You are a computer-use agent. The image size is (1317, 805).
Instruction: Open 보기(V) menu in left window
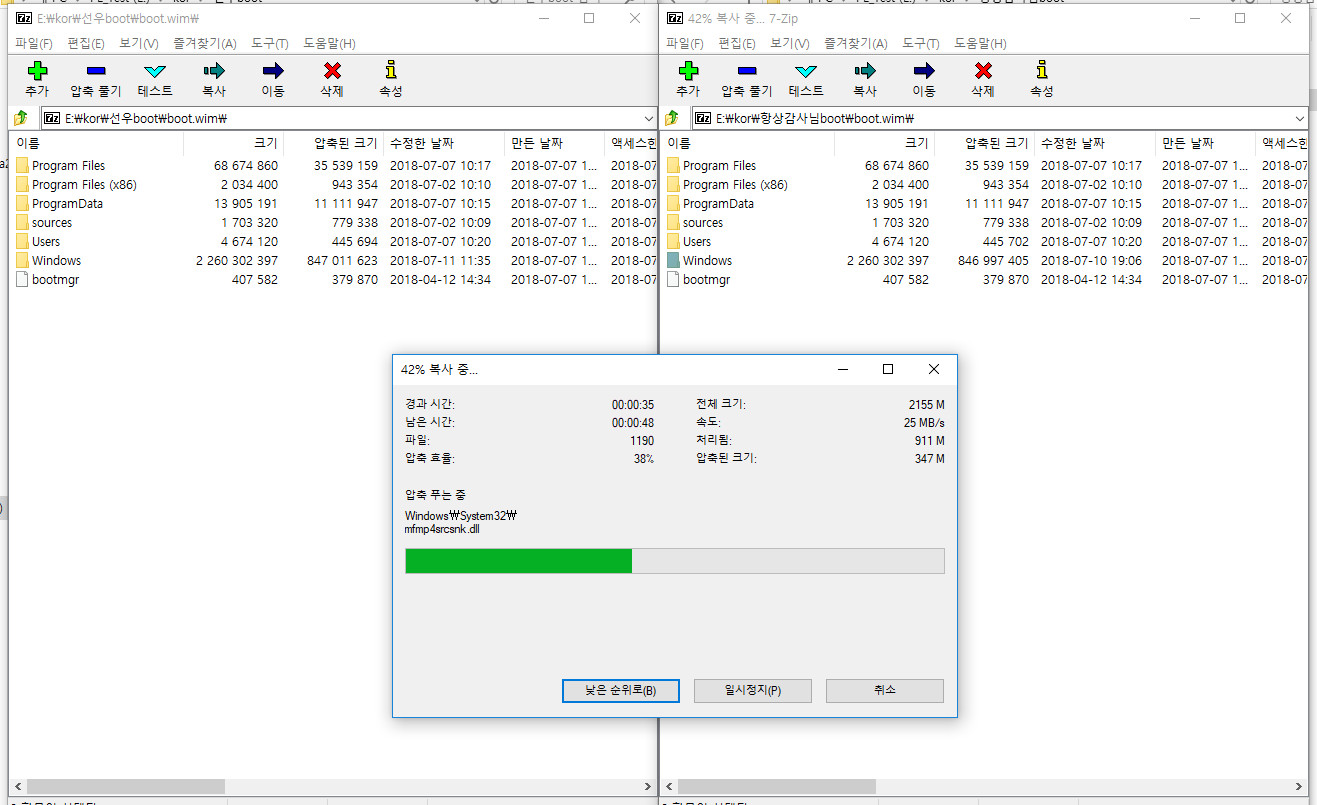pyautogui.click(x=139, y=44)
